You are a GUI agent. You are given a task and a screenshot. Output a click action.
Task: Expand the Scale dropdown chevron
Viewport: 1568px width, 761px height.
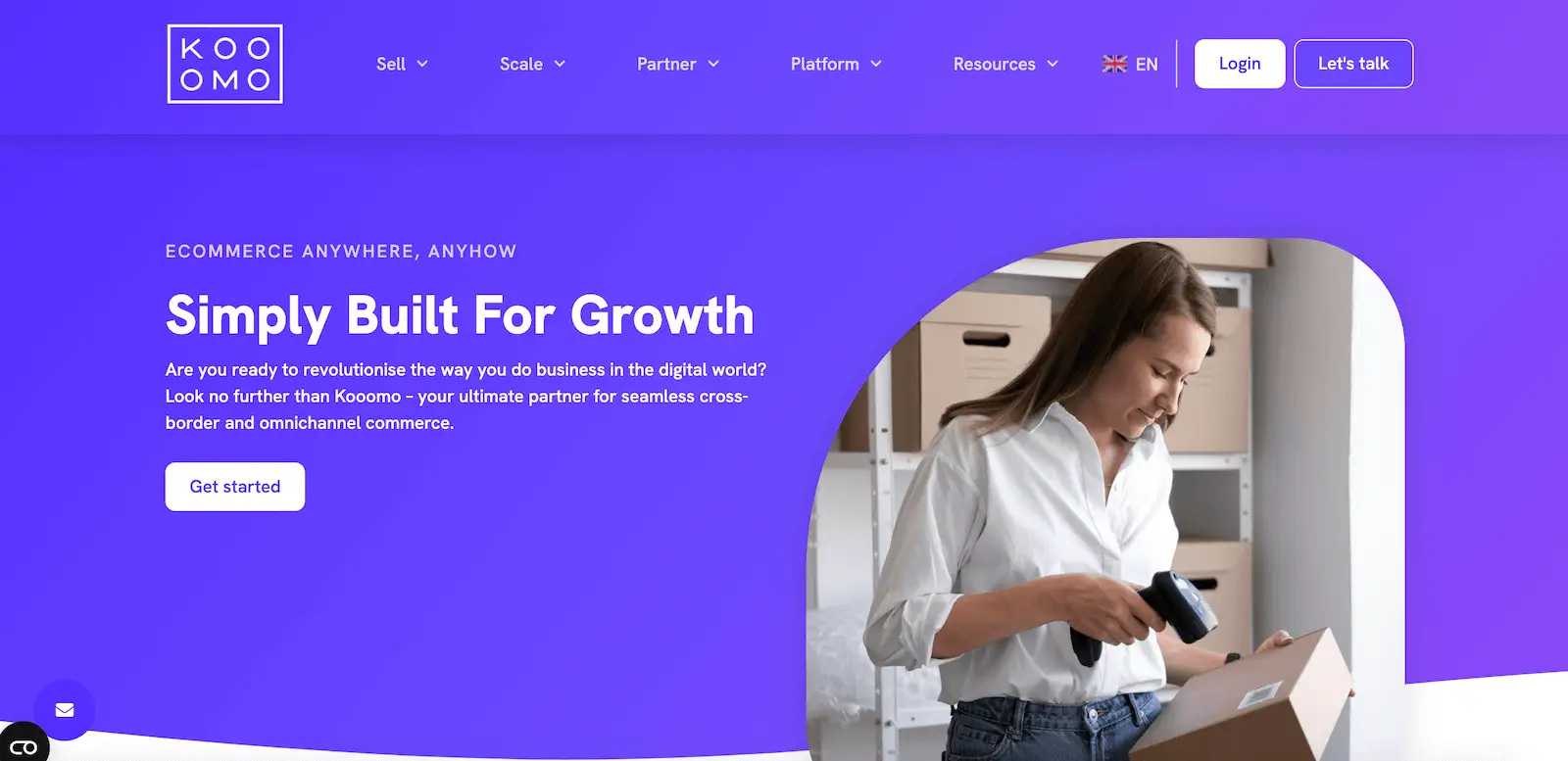point(560,64)
